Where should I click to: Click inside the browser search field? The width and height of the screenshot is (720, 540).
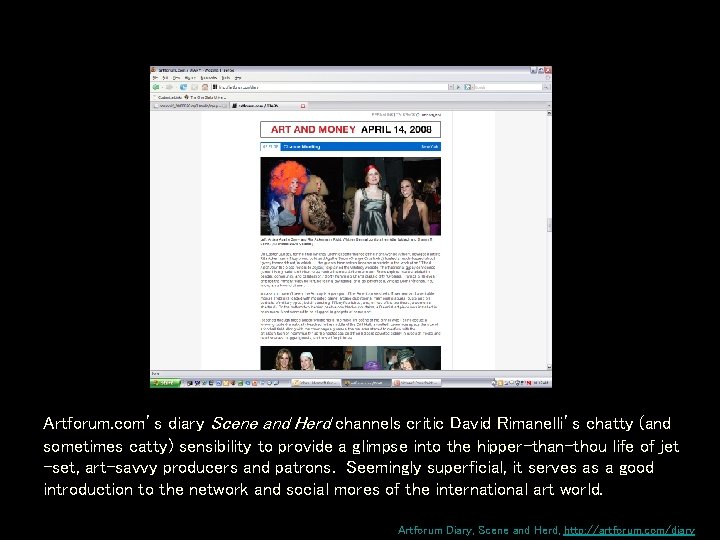[507, 87]
